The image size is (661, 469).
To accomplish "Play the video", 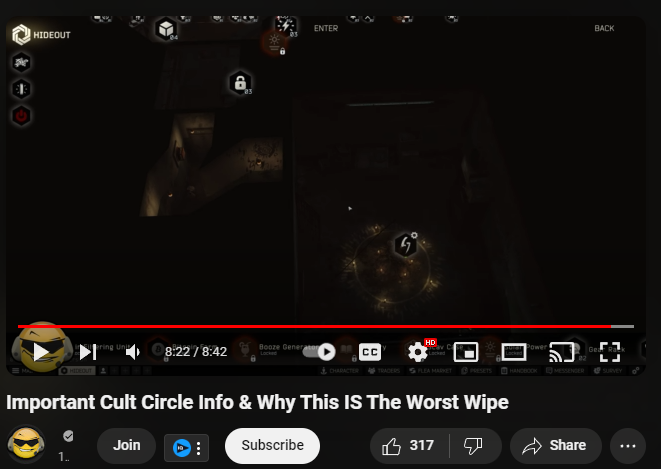I will [x=41, y=352].
